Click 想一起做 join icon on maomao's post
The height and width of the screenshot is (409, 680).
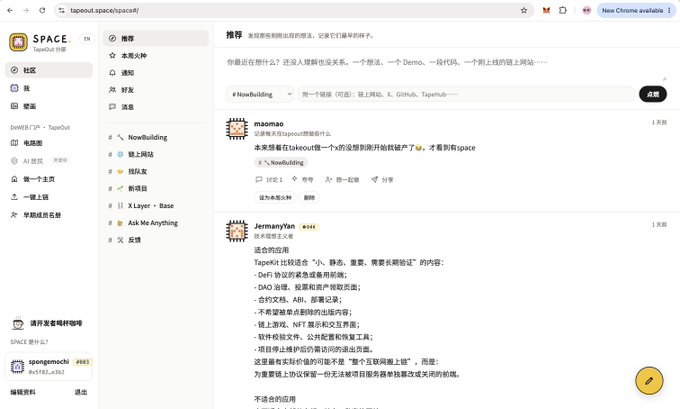(342, 180)
